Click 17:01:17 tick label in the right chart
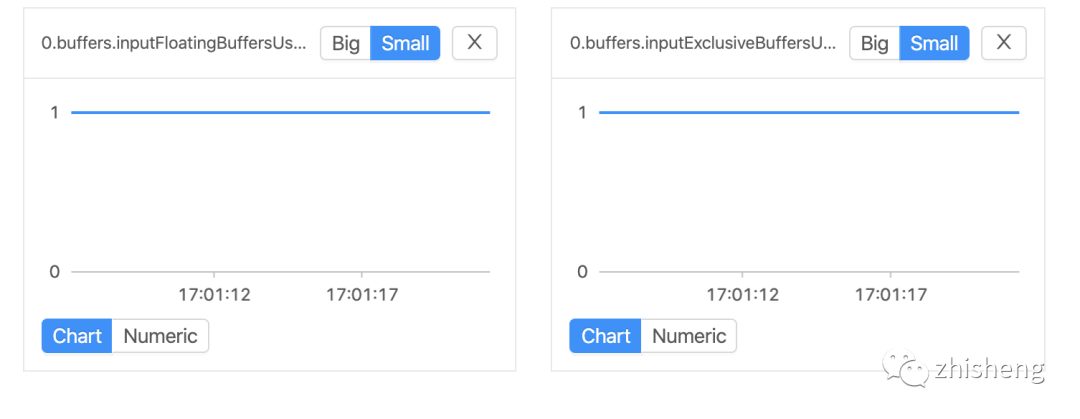 coord(891,295)
